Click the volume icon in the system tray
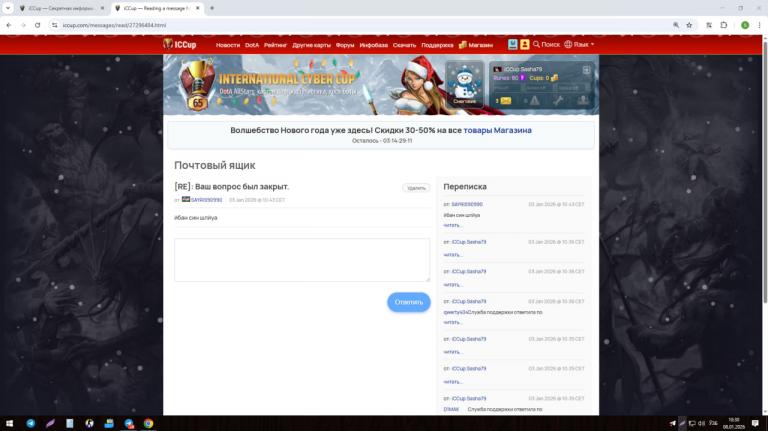Image resolution: width=768 pixels, height=431 pixels. point(701,423)
